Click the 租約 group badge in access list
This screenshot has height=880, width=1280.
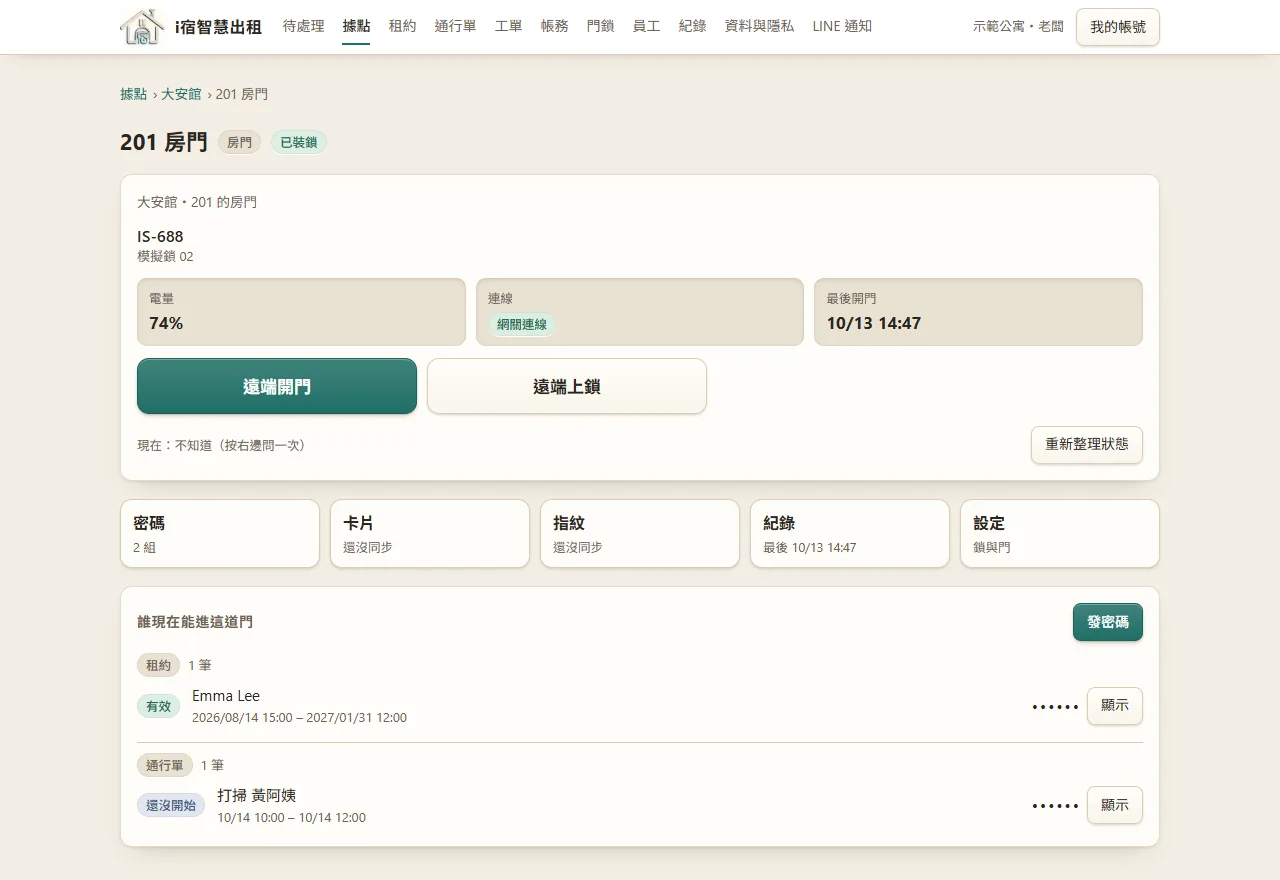tap(158, 665)
